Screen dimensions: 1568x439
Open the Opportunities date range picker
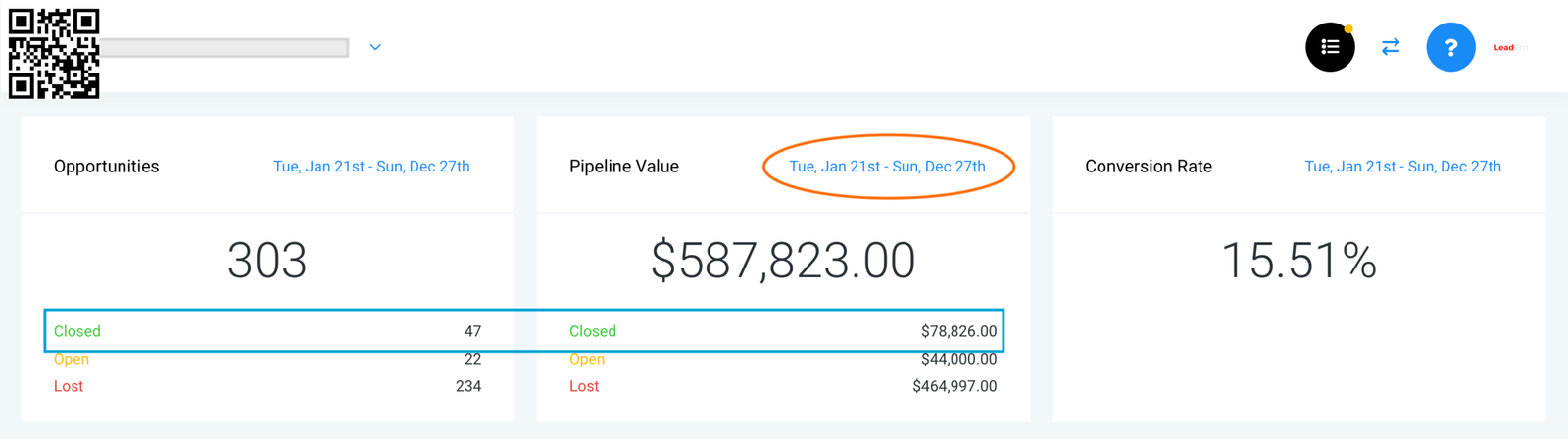pyautogui.click(x=371, y=167)
